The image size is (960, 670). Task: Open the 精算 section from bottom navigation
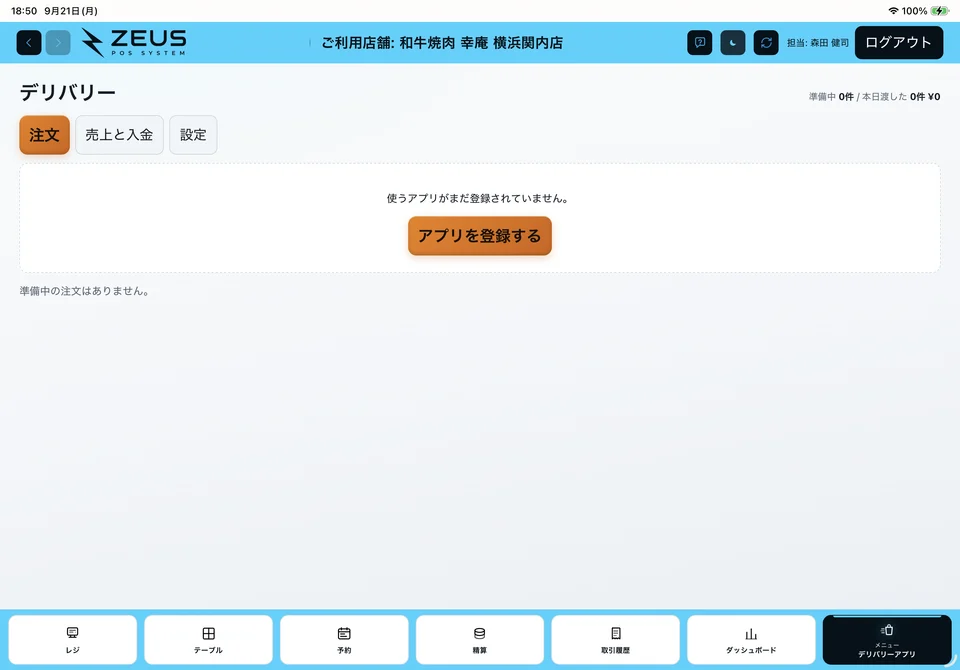pyautogui.click(x=480, y=639)
